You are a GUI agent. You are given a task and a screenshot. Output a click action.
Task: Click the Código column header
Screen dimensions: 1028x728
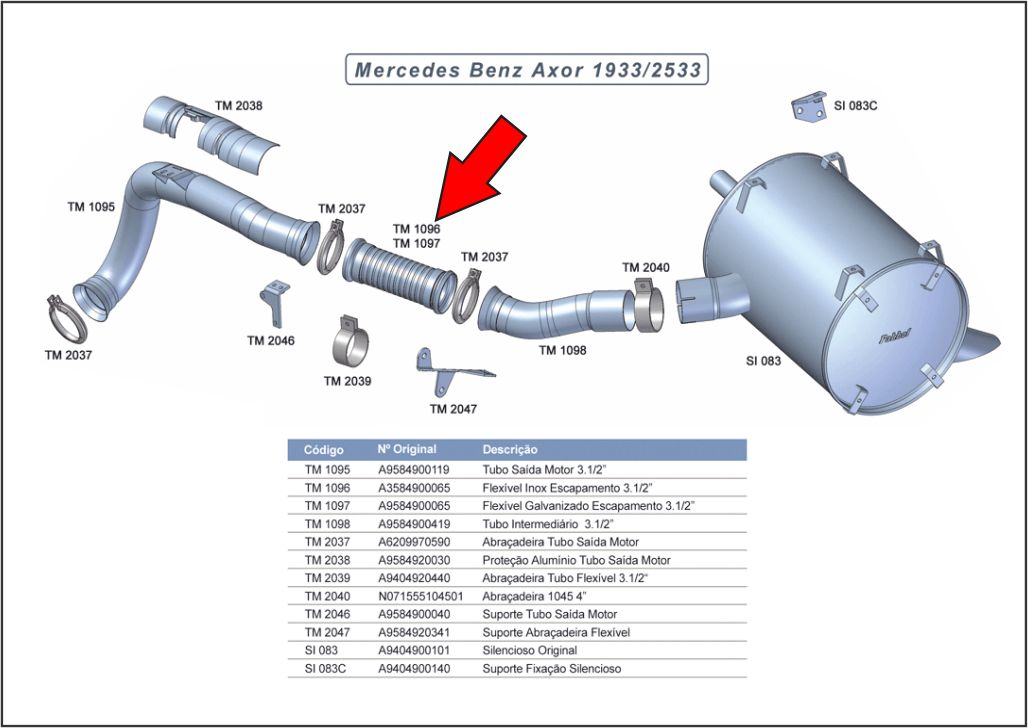point(324,450)
